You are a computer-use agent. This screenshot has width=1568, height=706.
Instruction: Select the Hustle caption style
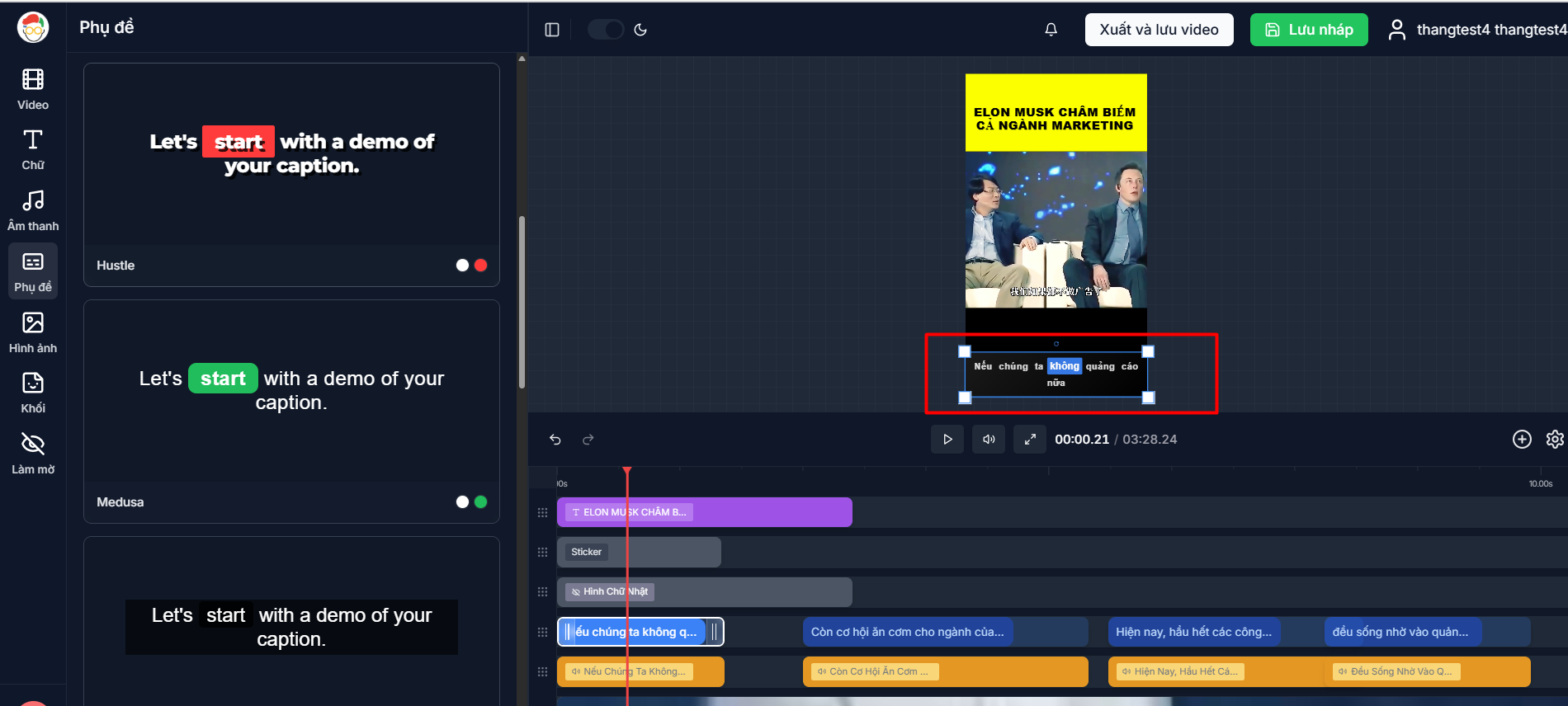pos(291,175)
